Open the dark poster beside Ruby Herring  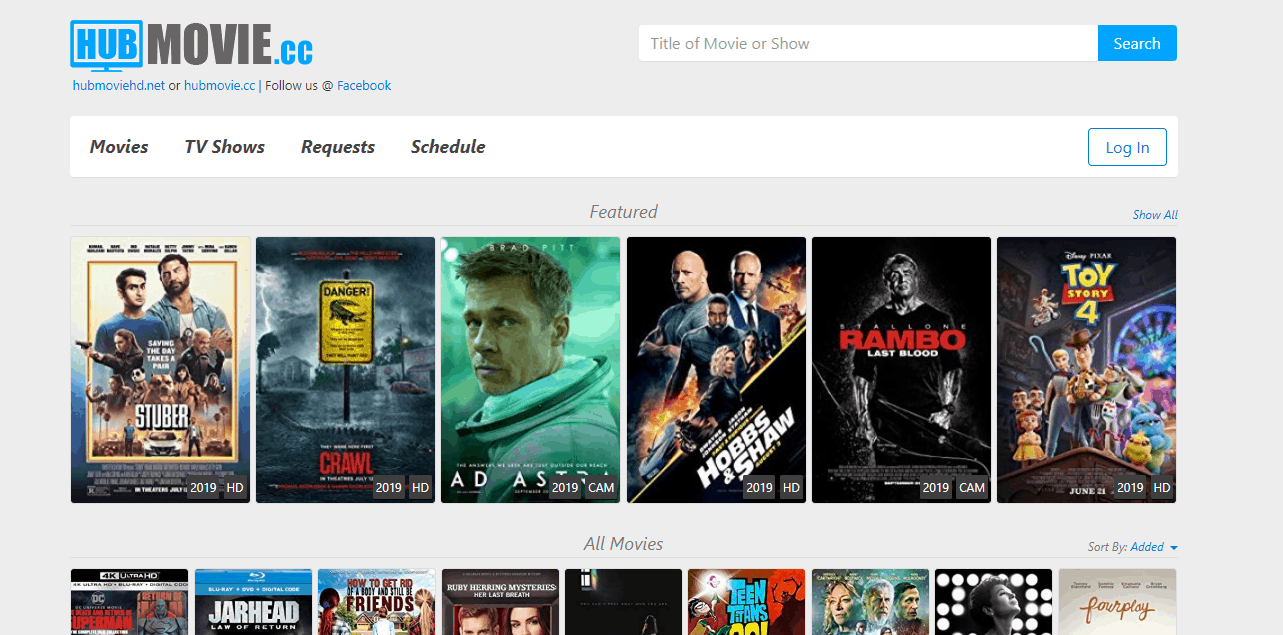click(623, 602)
